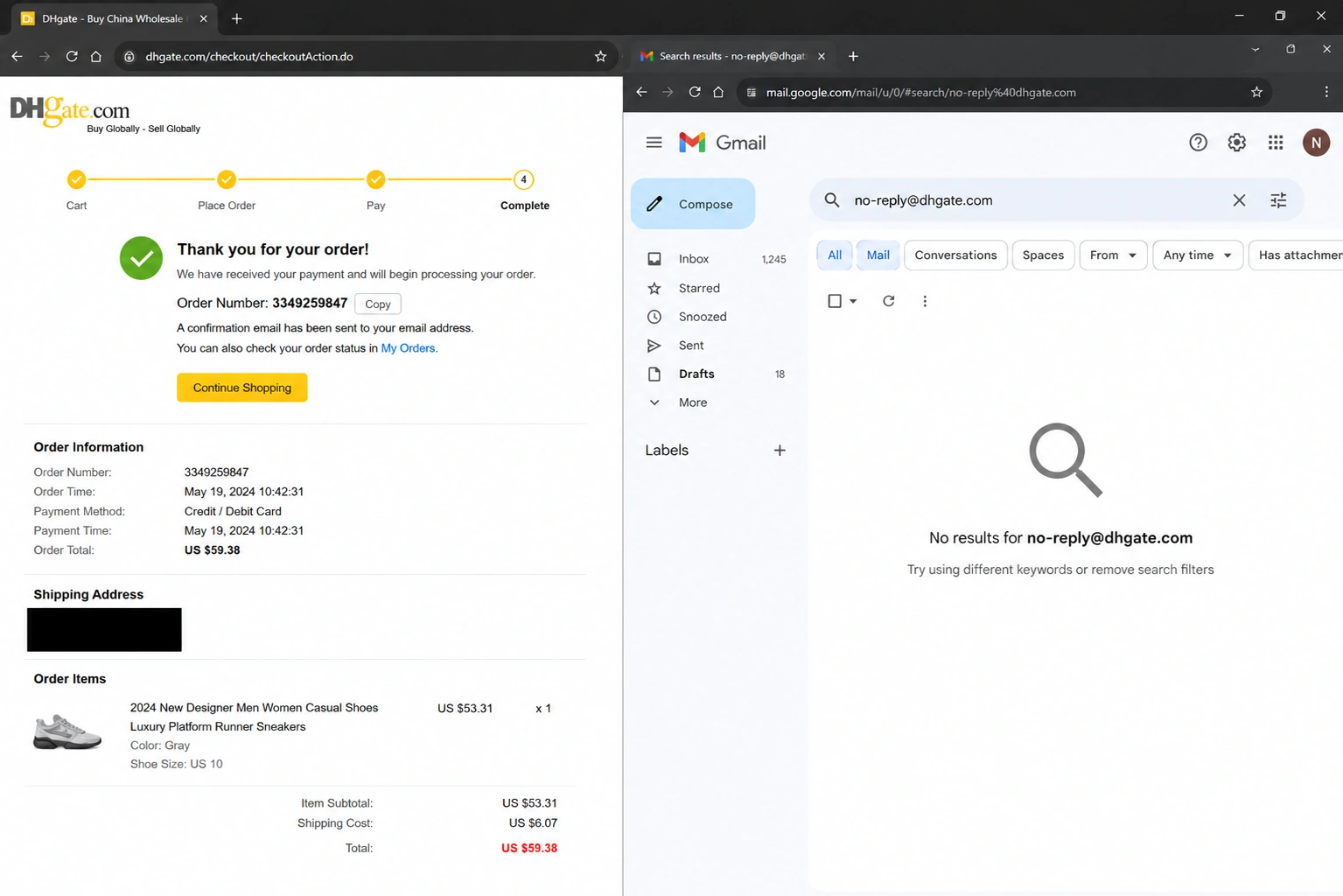Open Google apps grid

tap(1276, 143)
